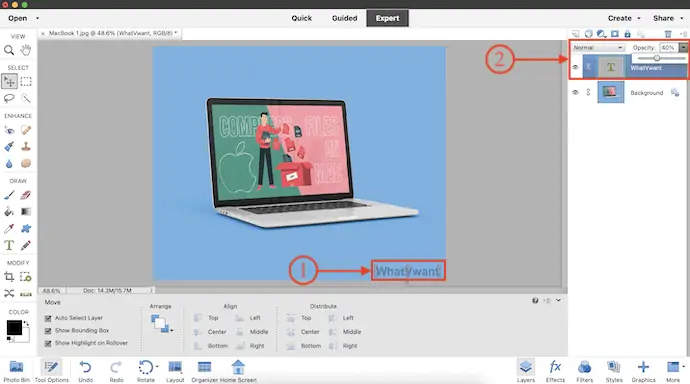Adjust the layer opacity slider
690x384 pixels.
point(657,58)
